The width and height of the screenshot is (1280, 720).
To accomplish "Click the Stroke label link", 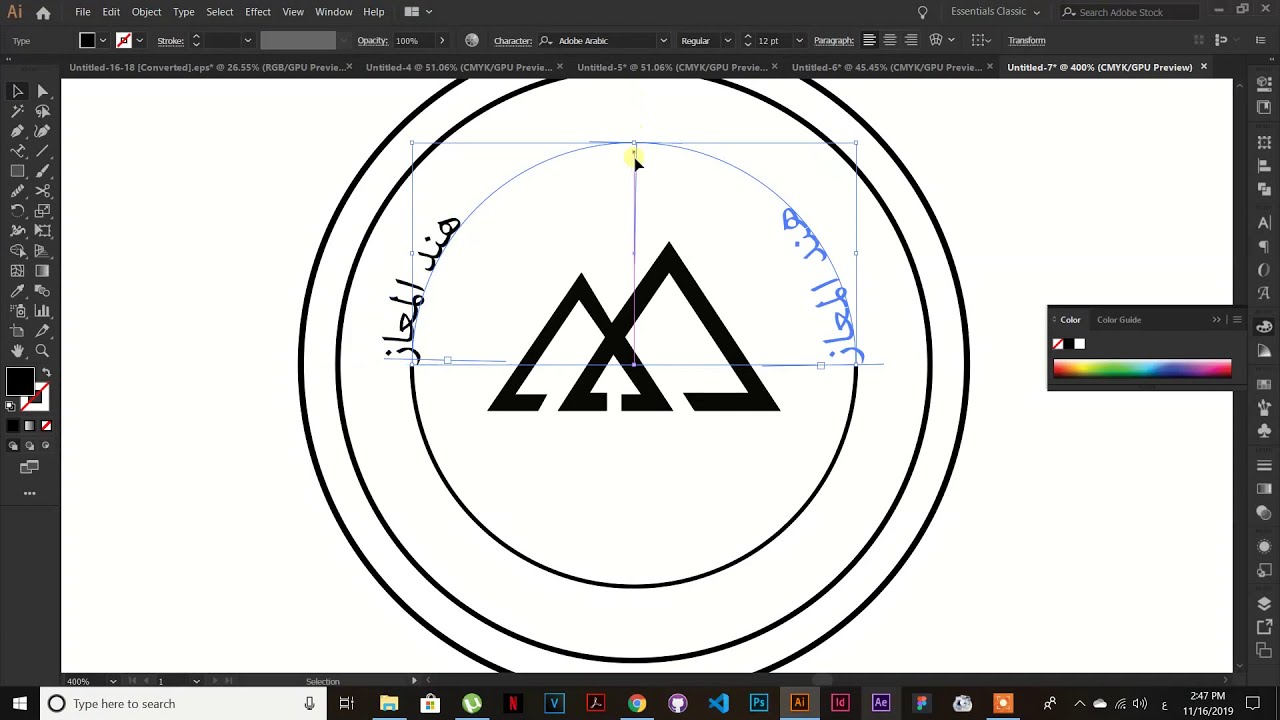I will (x=170, y=40).
